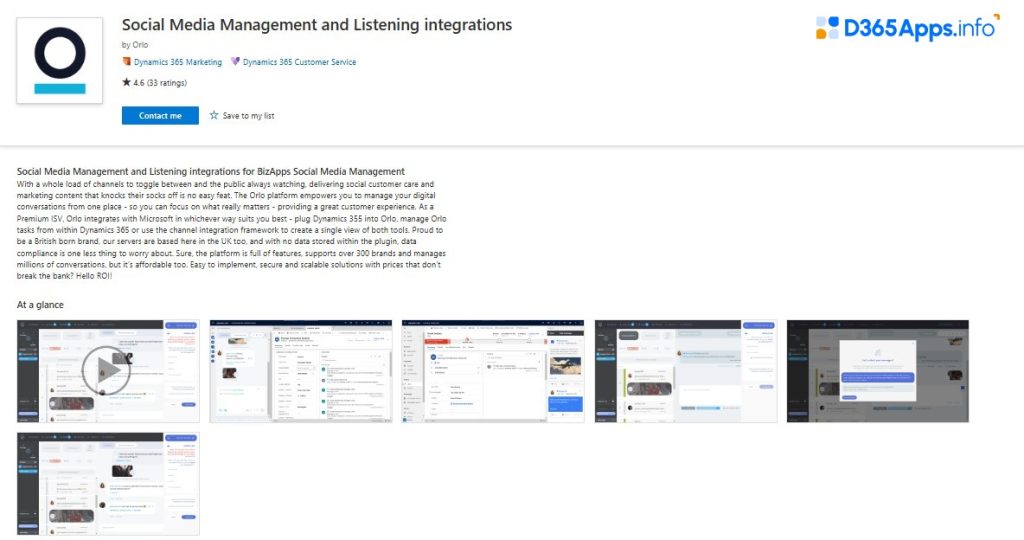The image size is (1024, 540).
Task: Click Save to my list
Action: coord(248,116)
